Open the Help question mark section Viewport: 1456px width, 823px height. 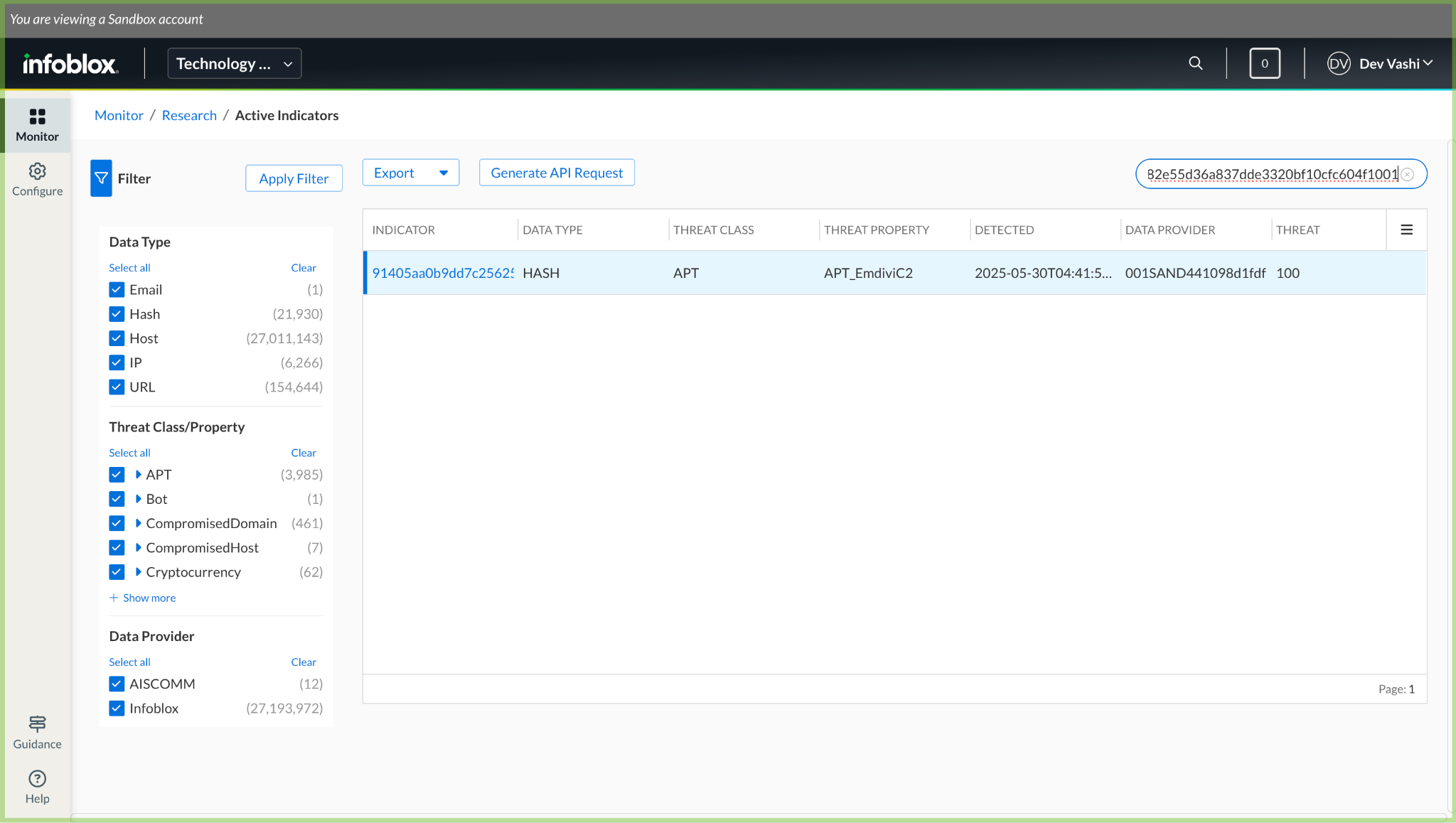tap(38, 787)
